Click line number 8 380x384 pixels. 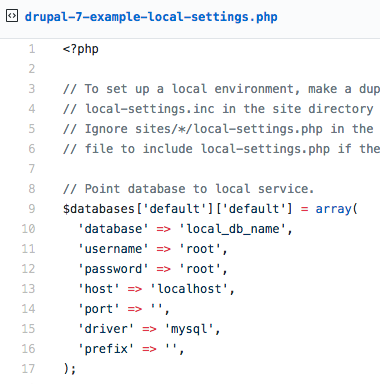[x=32, y=189]
